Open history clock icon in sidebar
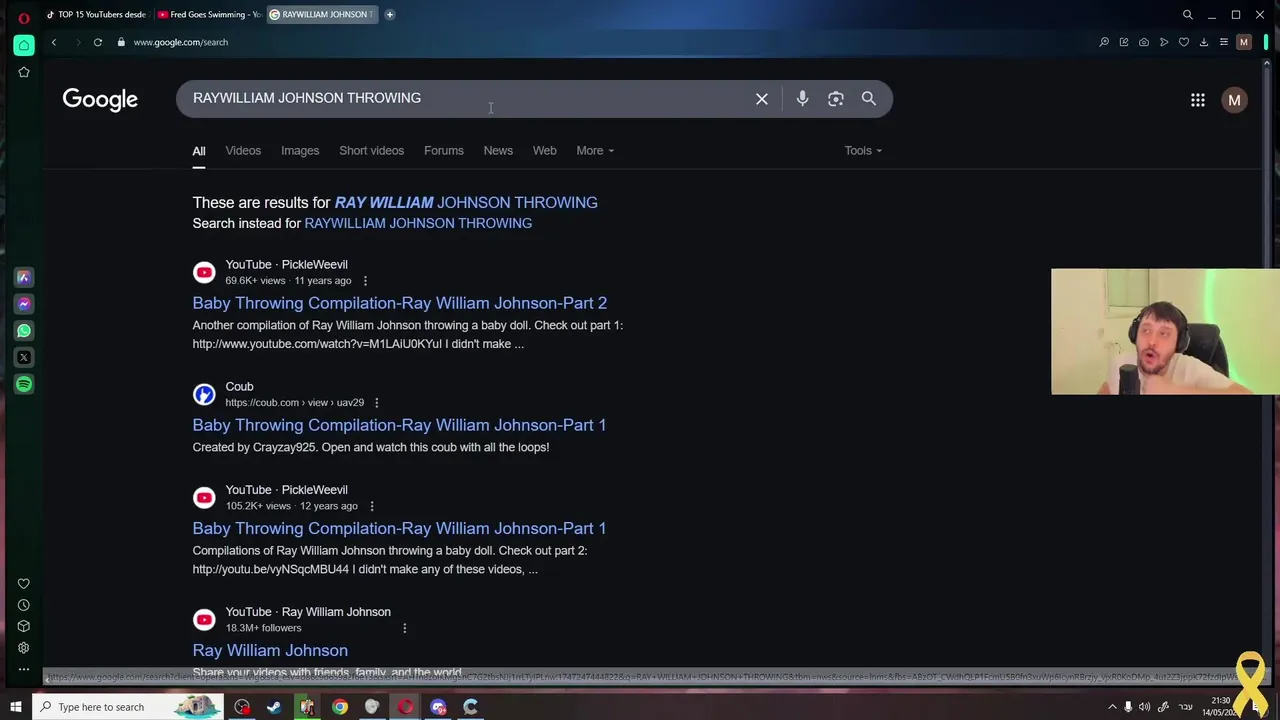 click(24, 605)
